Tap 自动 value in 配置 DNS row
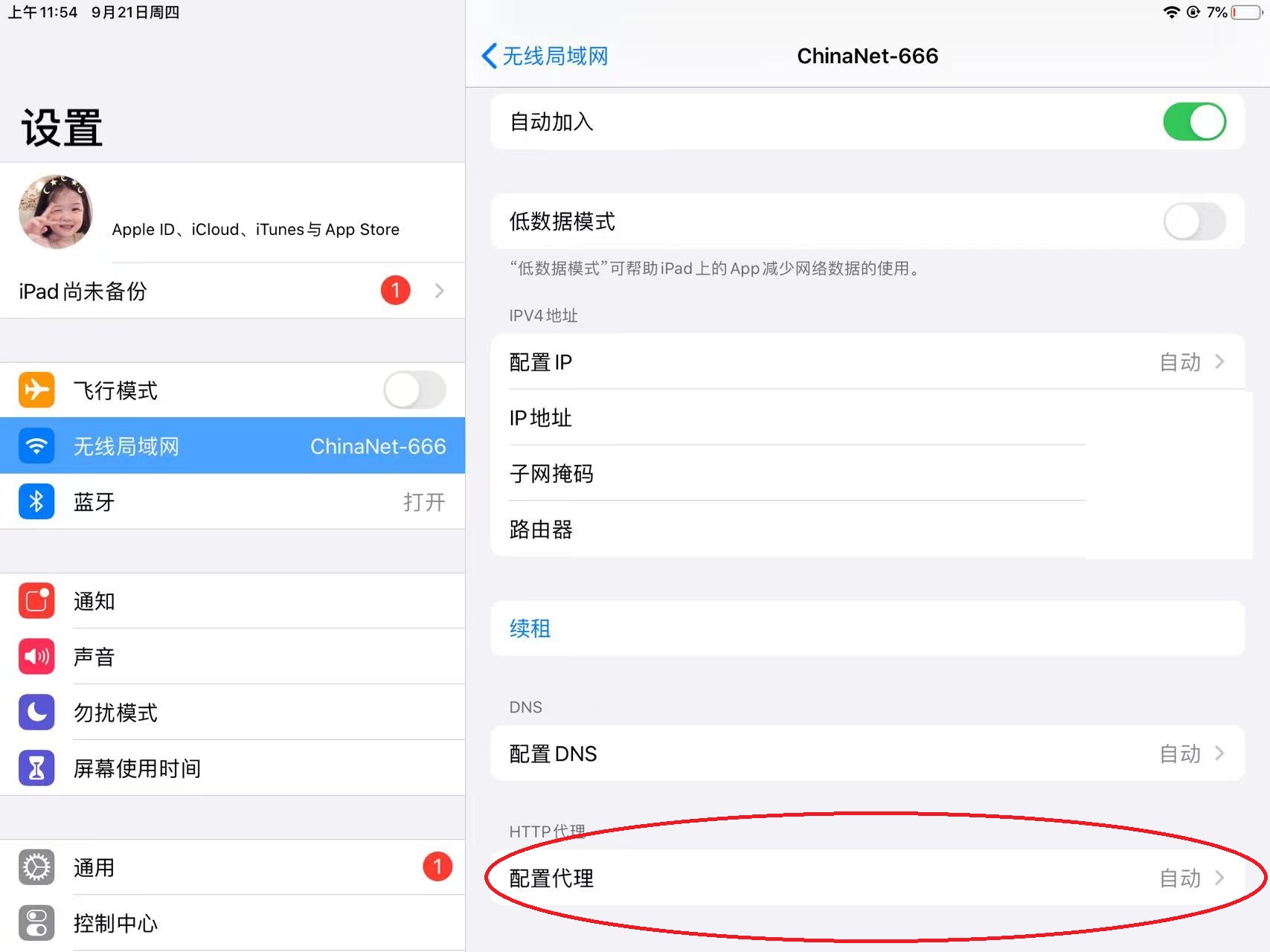 (x=1181, y=754)
